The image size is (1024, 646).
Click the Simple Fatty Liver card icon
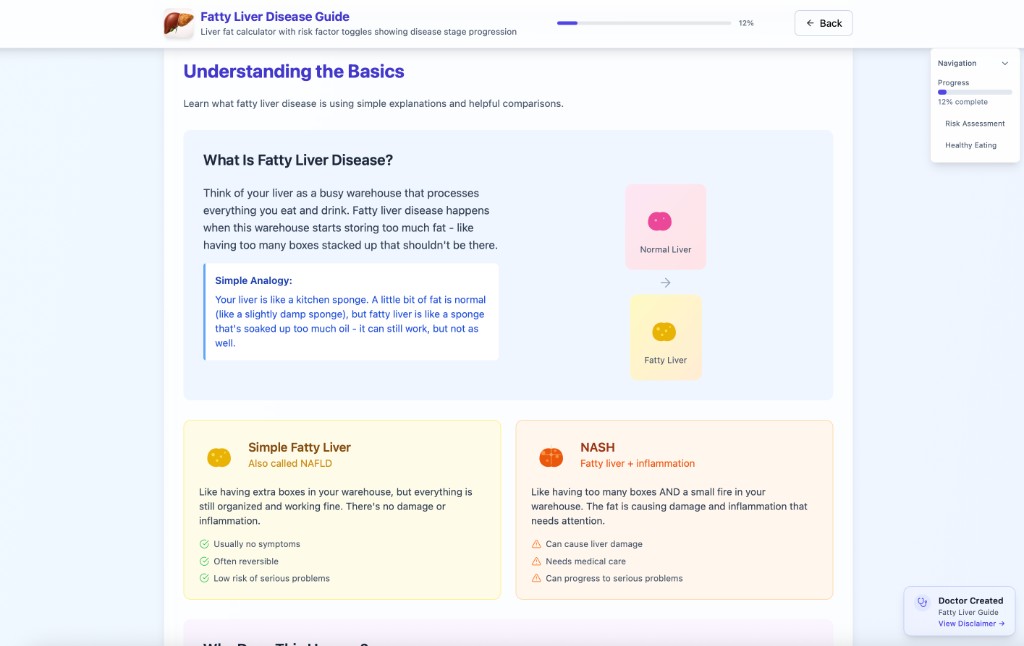coord(219,455)
